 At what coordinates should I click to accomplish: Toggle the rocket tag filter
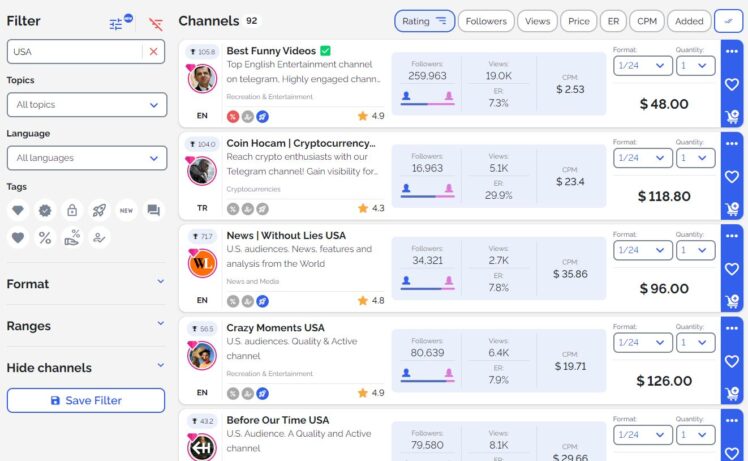point(99,210)
